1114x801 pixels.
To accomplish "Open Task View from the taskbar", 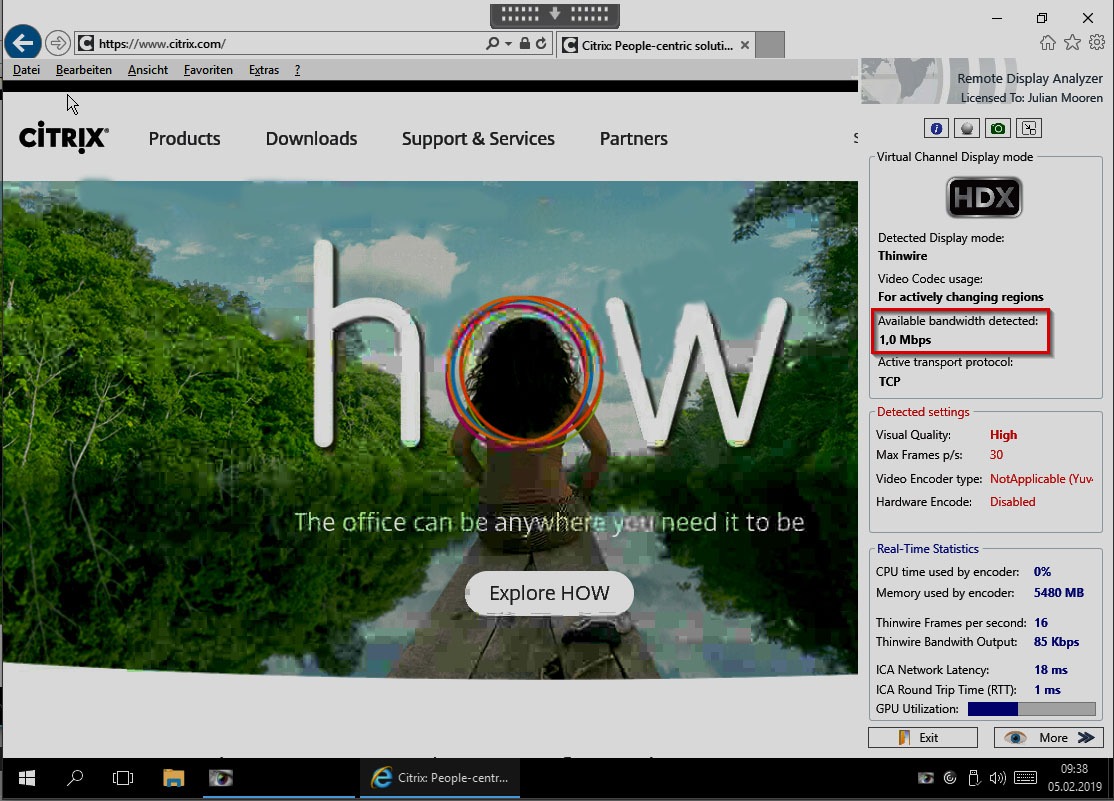I will tap(123, 778).
